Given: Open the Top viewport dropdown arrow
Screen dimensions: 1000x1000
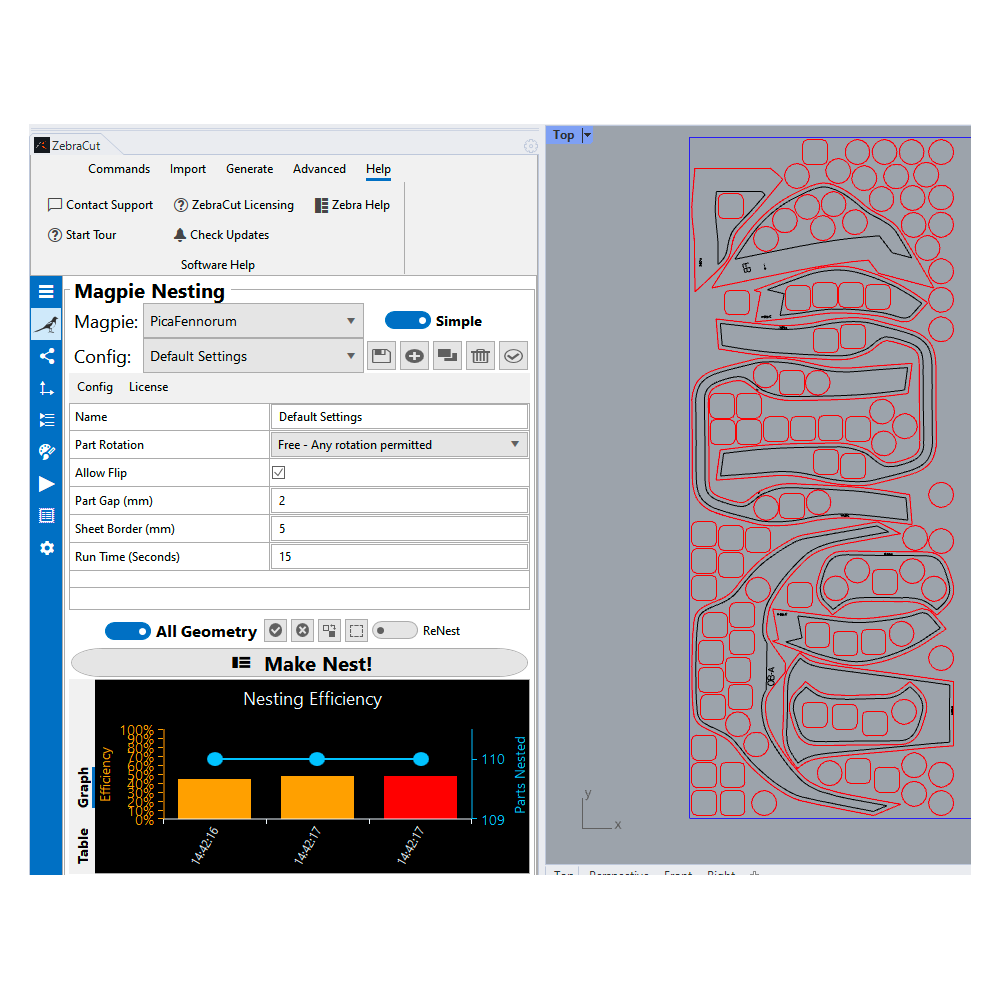Looking at the screenshot, I should (x=587, y=135).
